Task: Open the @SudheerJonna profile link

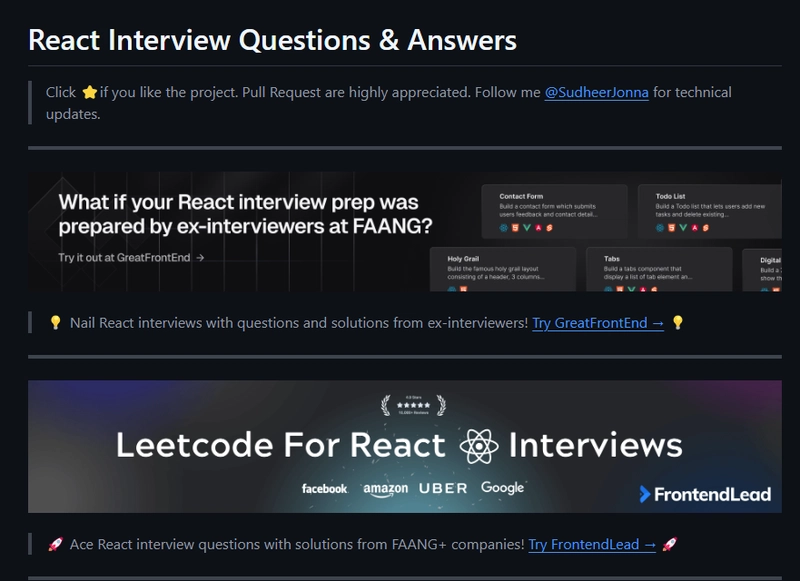Action: point(596,92)
